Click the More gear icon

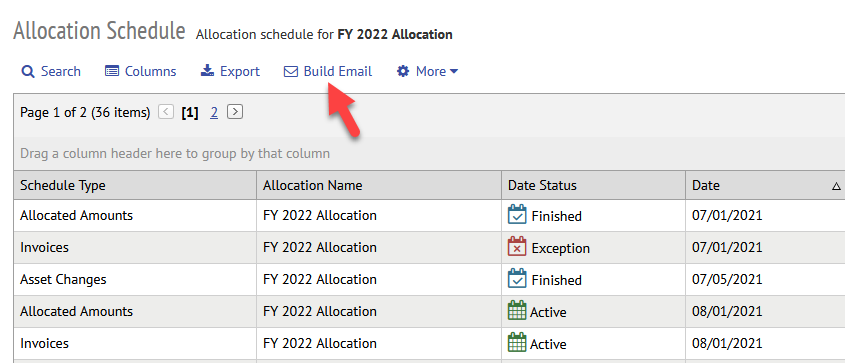pyautogui.click(x=403, y=71)
